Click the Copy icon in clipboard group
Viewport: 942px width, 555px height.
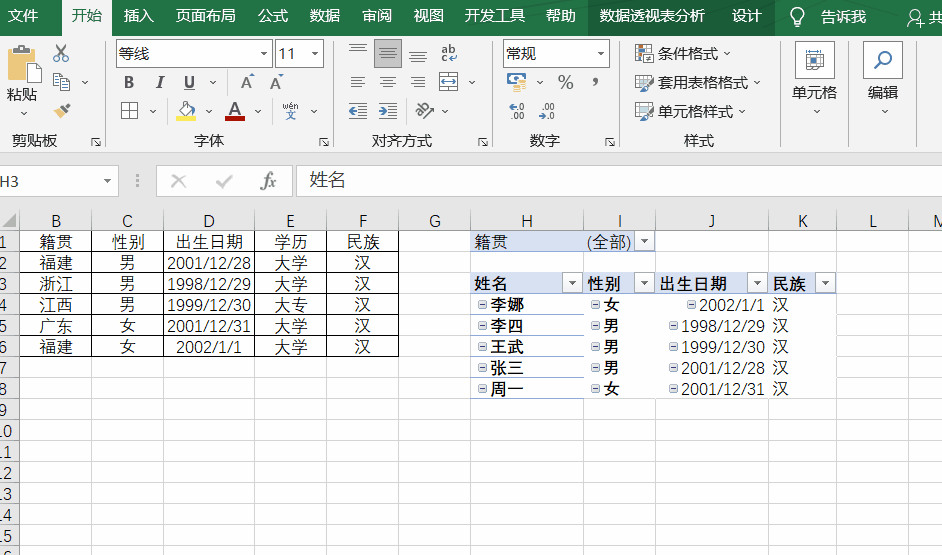[x=61, y=82]
